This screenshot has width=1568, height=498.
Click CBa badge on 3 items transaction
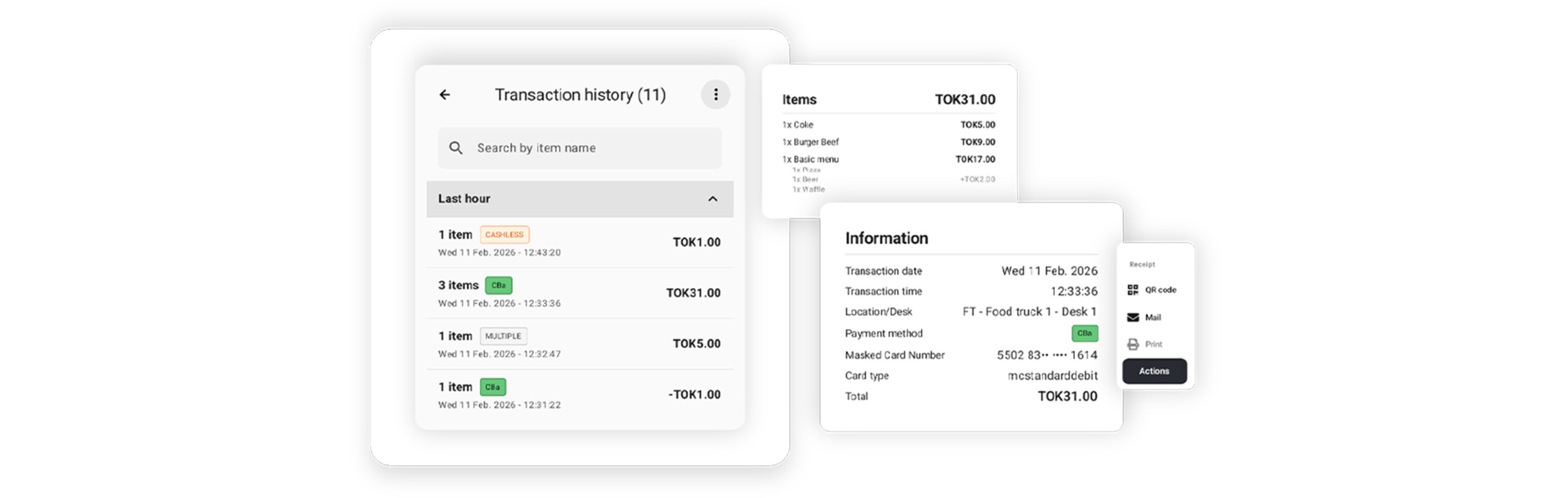point(498,285)
